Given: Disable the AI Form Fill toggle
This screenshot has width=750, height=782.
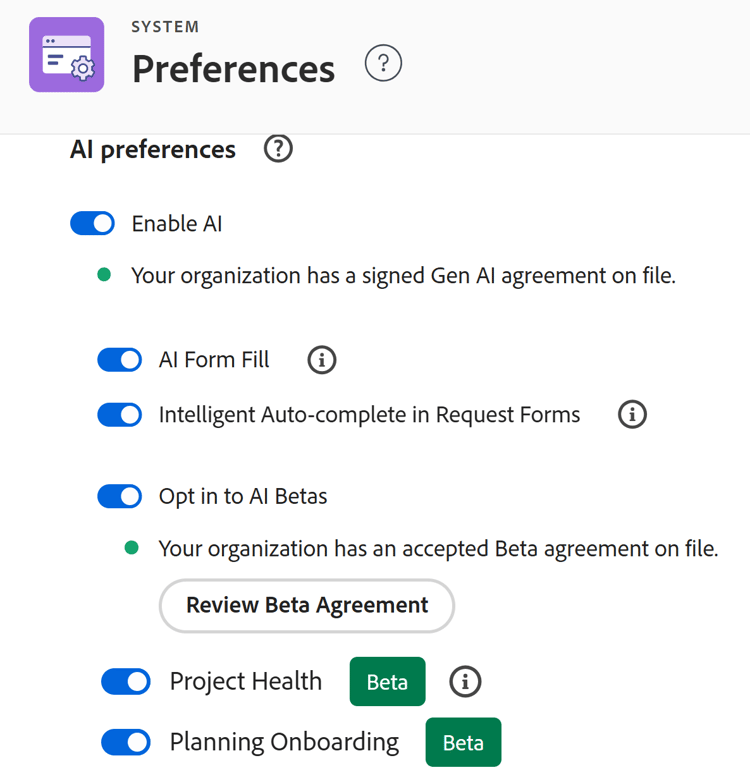Looking at the screenshot, I should (x=120, y=359).
